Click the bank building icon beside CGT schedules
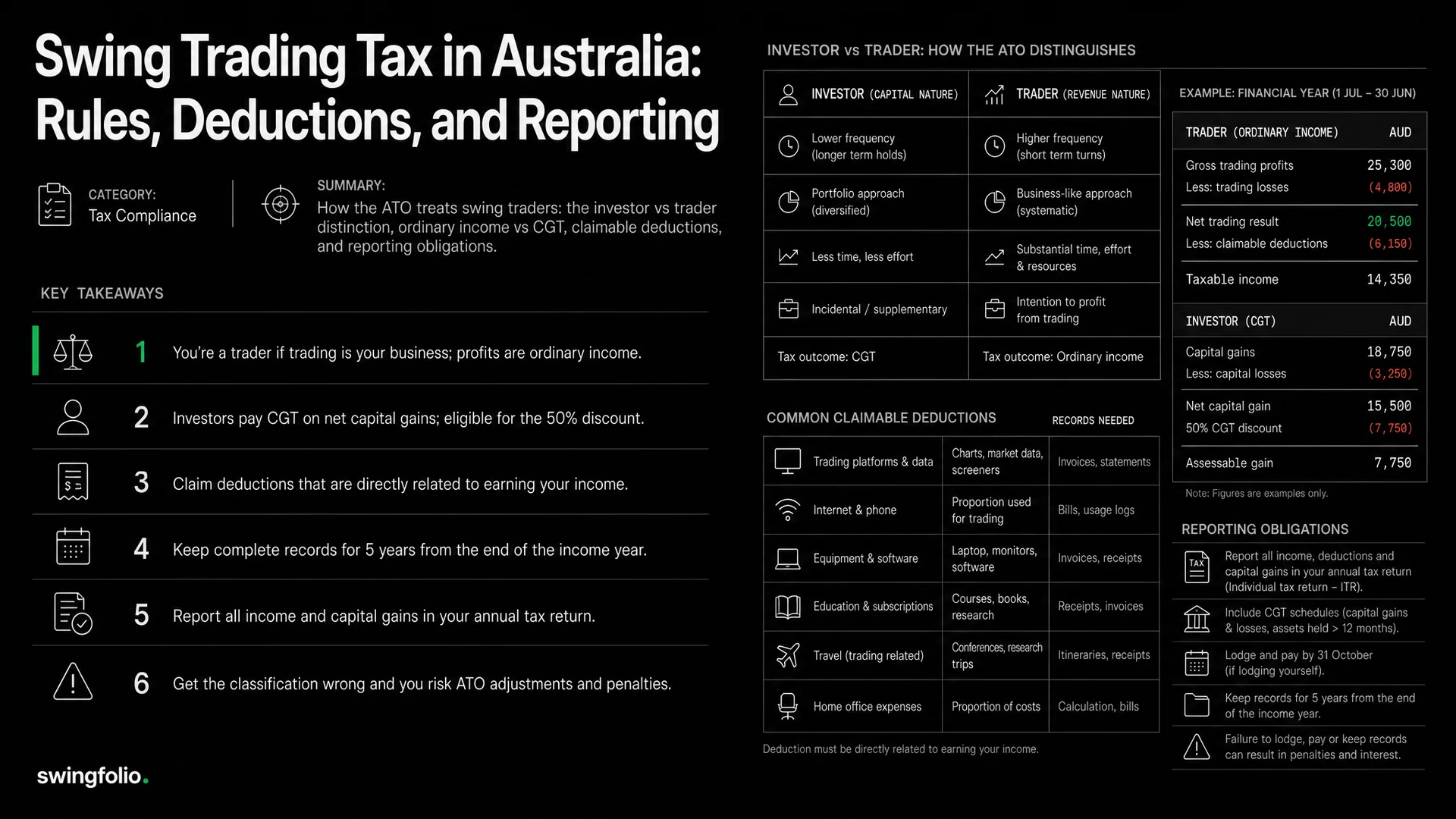Image resolution: width=1456 pixels, height=819 pixels. coord(1197,620)
